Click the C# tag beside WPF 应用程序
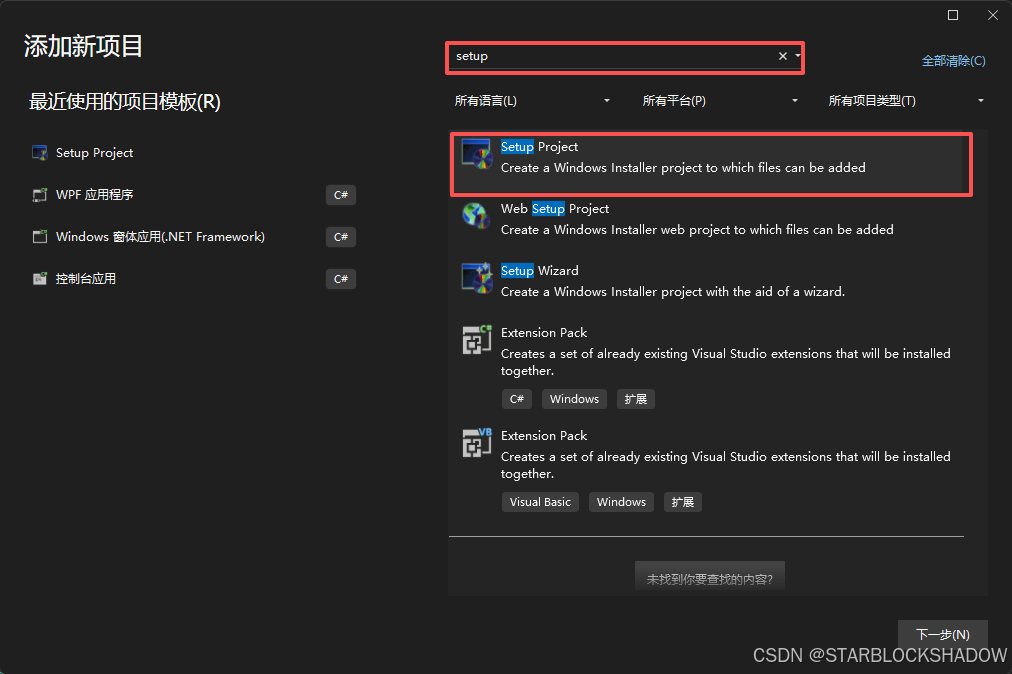Image resolution: width=1012 pixels, height=674 pixels. pyautogui.click(x=341, y=195)
